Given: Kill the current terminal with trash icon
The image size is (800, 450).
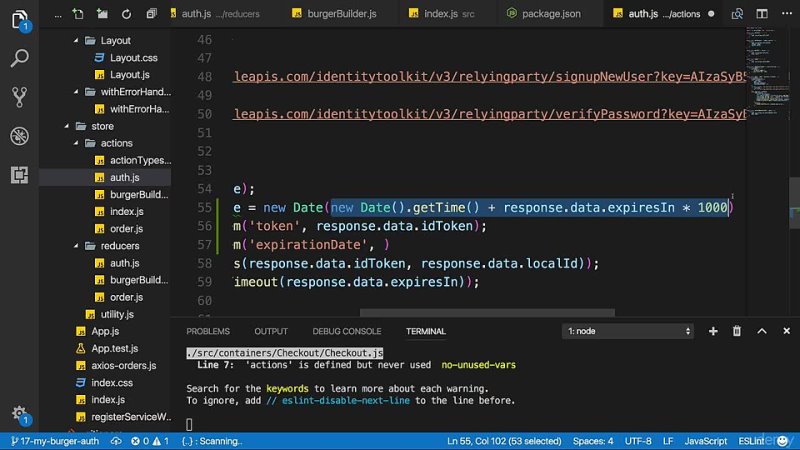Looking at the screenshot, I should [737, 331].
